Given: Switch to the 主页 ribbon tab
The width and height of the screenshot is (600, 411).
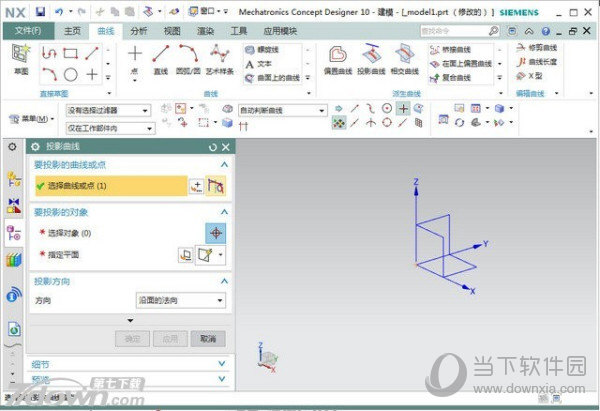Looking at the screenshot, I should point(72,31).
